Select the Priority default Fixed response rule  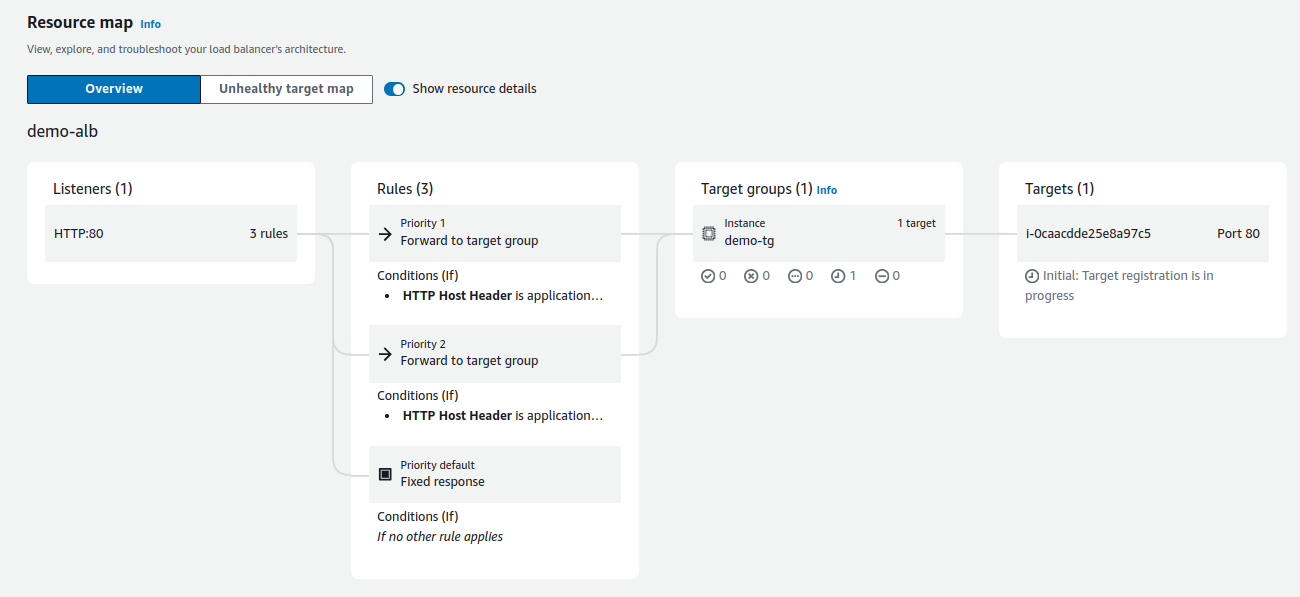click(x=495, y=474)
